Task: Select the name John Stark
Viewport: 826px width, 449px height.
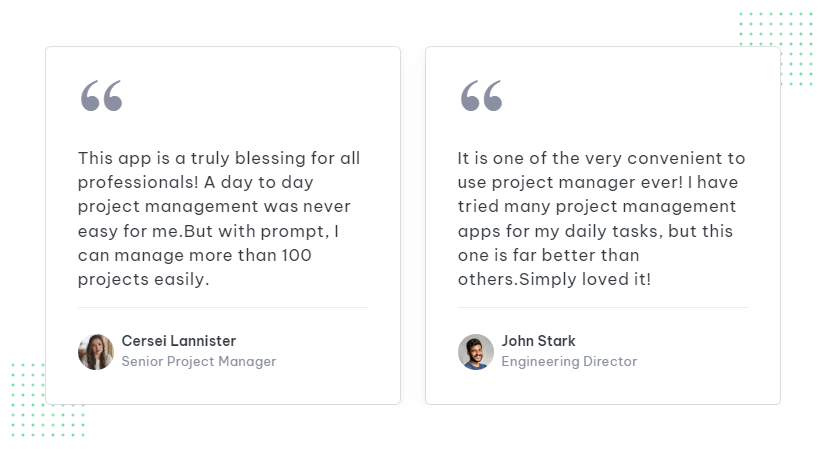Action: click(x=538, y=341)
